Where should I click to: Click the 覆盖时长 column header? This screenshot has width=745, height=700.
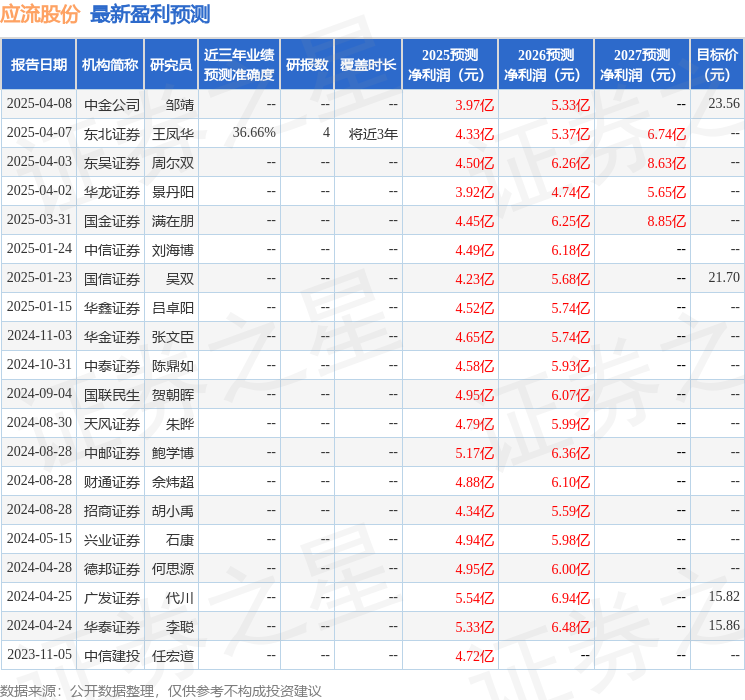coord(368,65)
